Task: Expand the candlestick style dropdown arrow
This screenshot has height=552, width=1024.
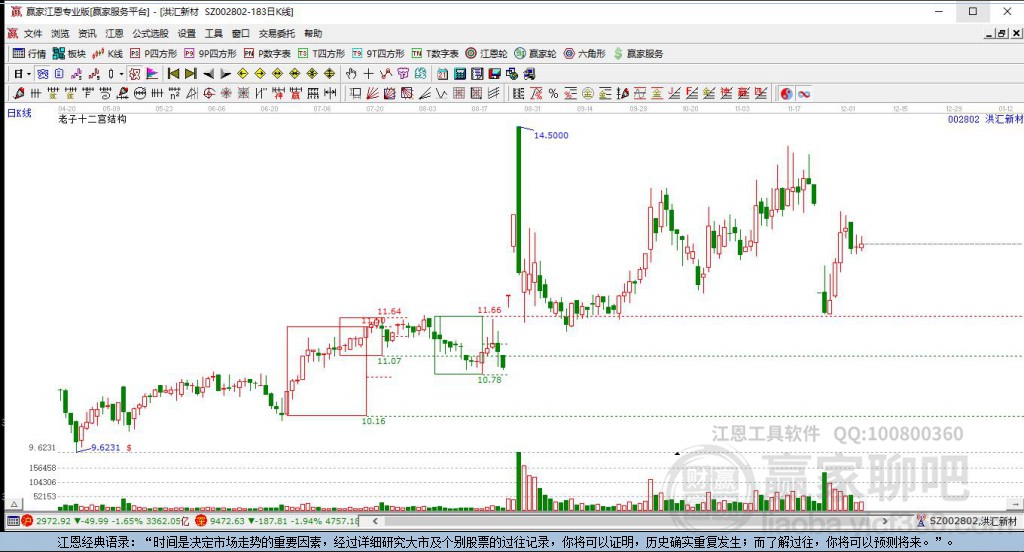Action: point(121,74)
